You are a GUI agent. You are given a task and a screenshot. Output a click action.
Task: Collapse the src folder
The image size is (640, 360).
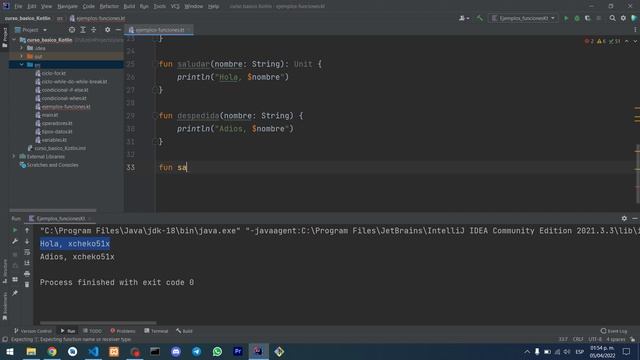(x=22, y=64)
